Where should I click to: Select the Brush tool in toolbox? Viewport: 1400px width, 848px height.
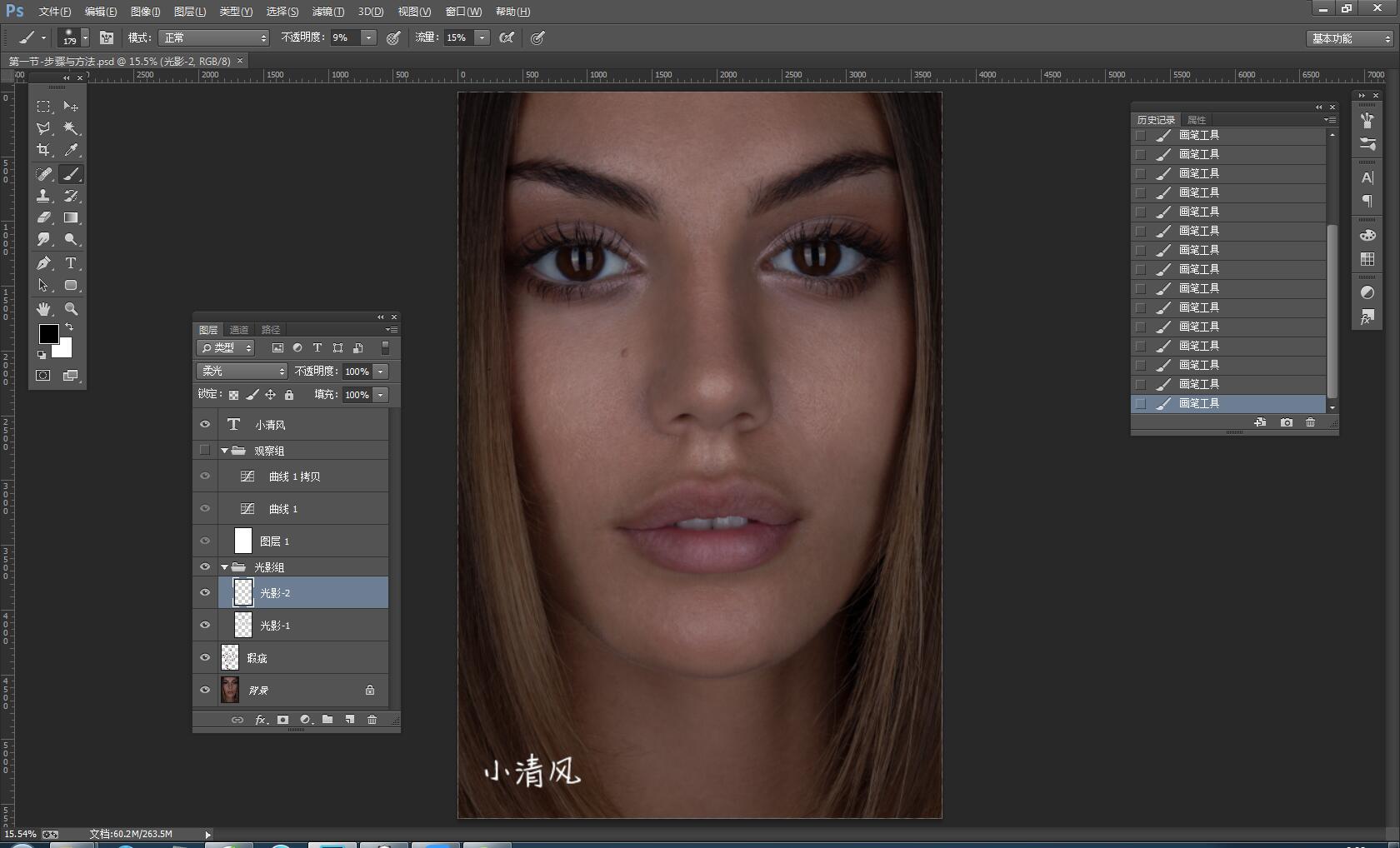[x=72, y=174]
